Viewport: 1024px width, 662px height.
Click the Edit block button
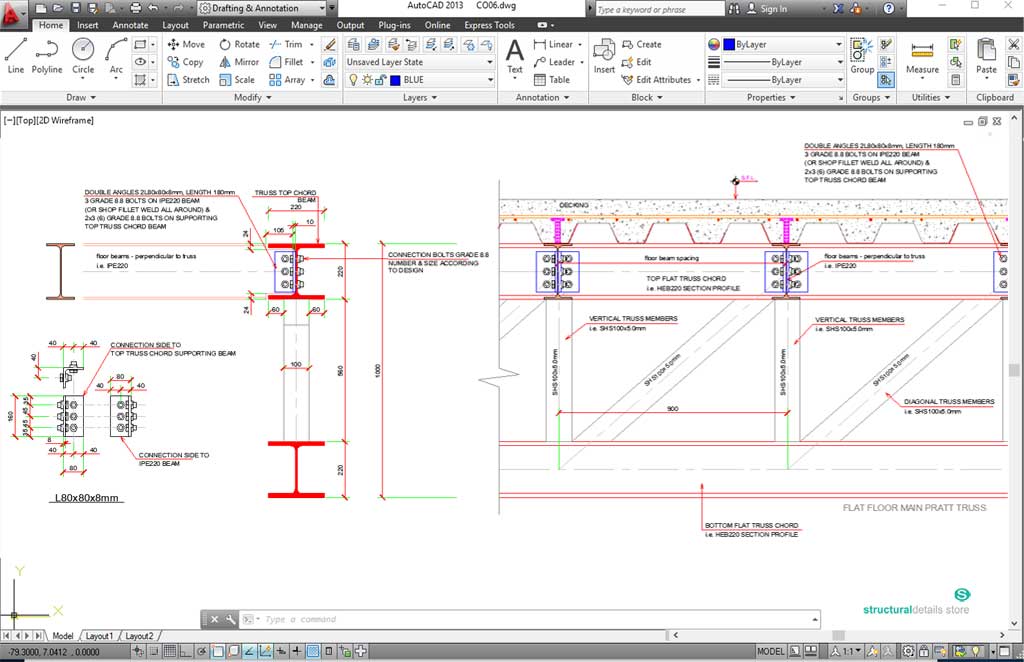point(637,62)
